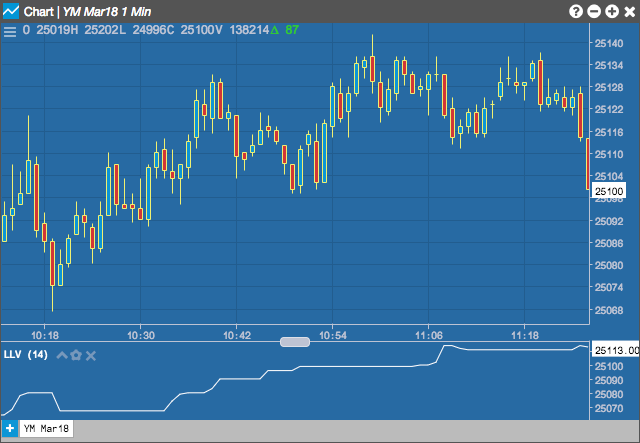Close chart widget with X button
The image size is (640, 443).
pyautogui.click(x=630, y=11)
